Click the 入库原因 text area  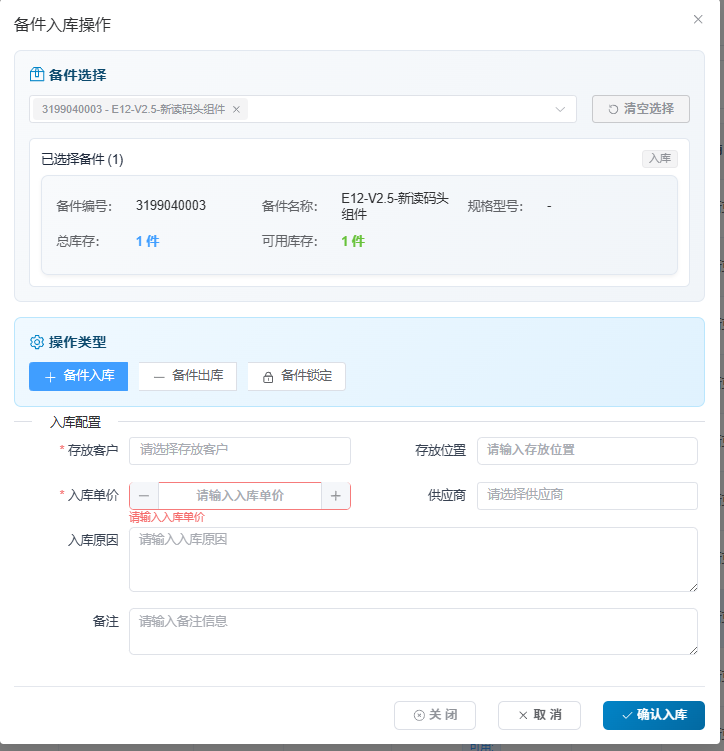(413, 559)
